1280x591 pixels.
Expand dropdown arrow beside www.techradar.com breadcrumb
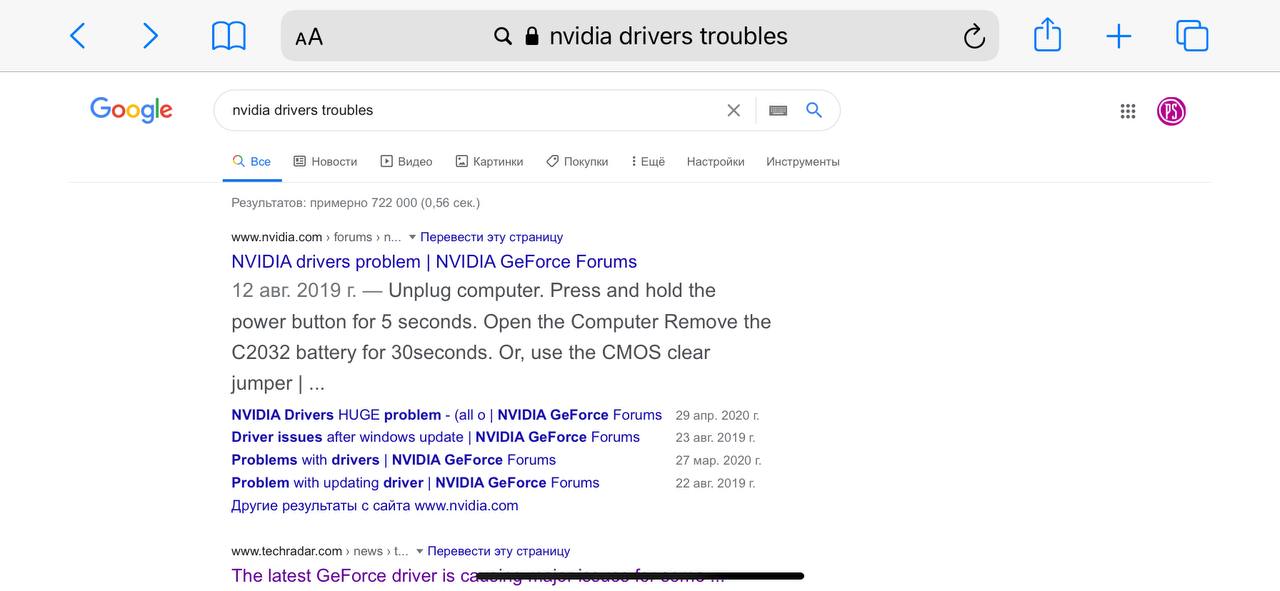point(419,552)
